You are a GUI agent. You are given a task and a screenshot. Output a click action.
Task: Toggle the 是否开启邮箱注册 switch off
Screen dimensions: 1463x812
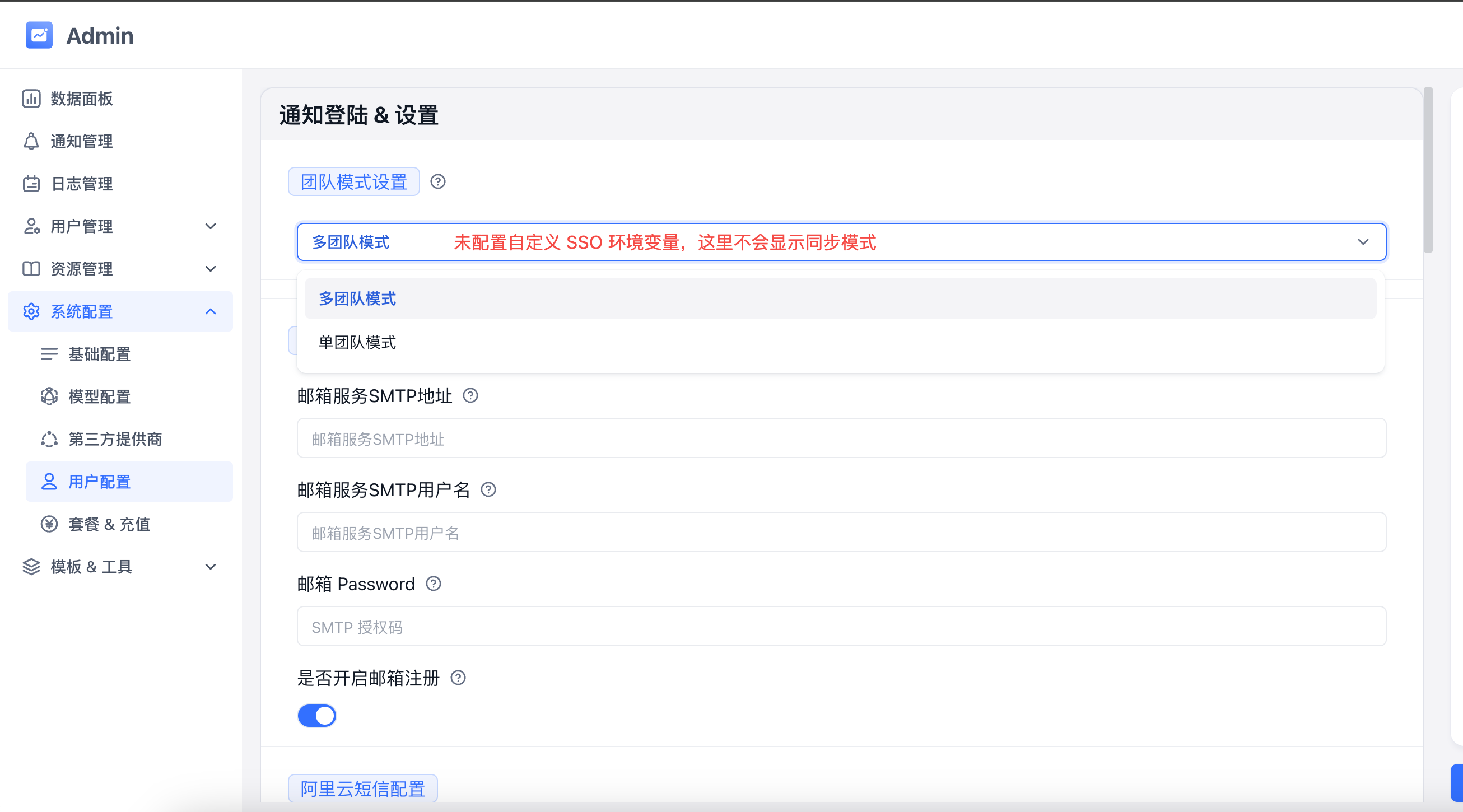click(x=317, y=716)
